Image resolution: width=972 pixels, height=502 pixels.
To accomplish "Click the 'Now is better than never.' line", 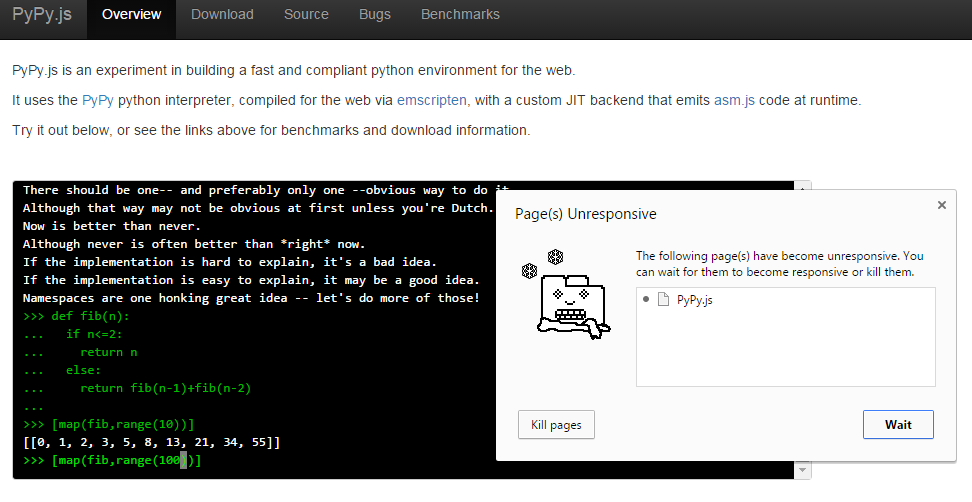I will click(112, 226).
